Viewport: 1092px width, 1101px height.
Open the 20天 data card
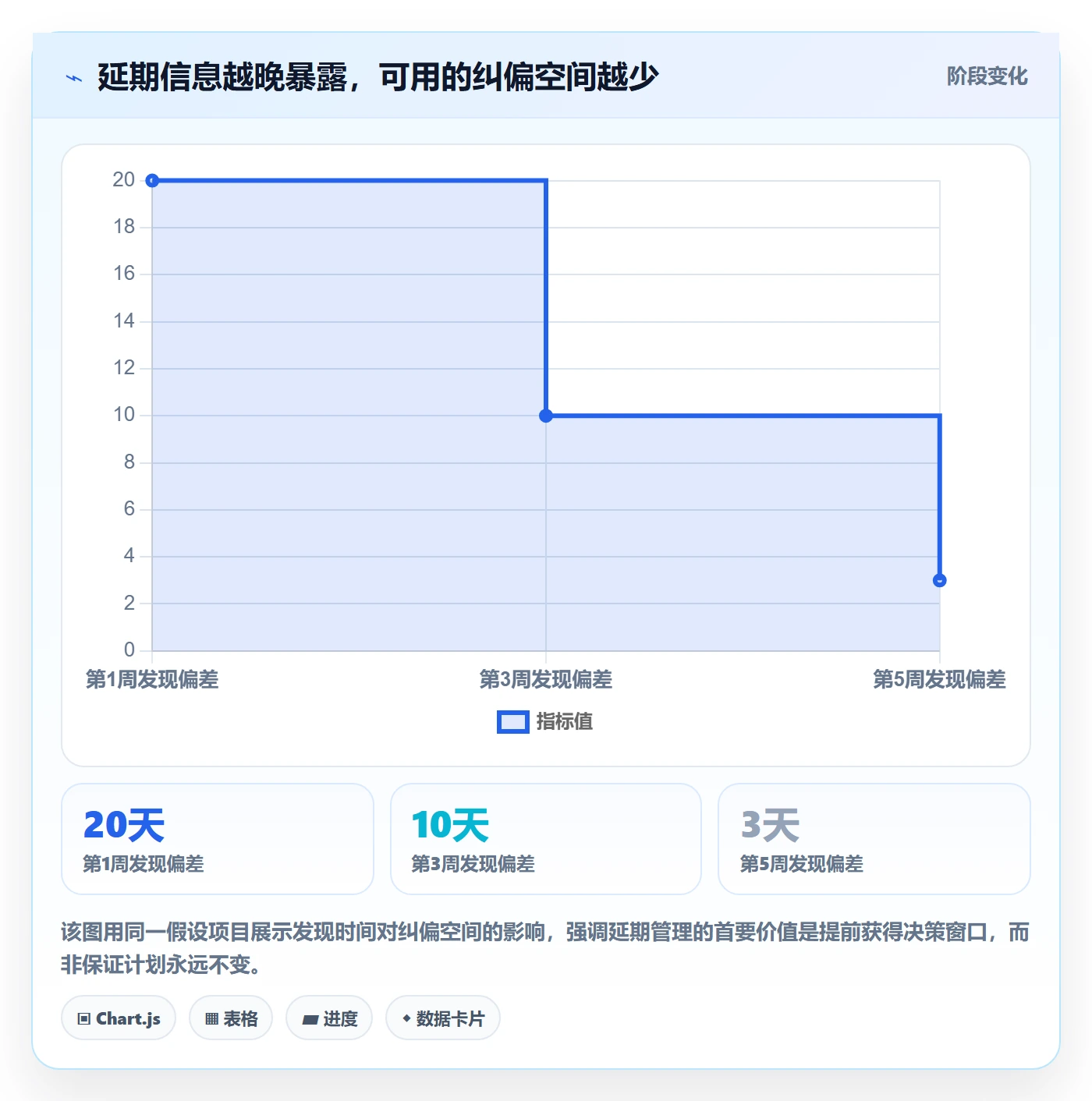pyautogui.click(x=218, y=839)
